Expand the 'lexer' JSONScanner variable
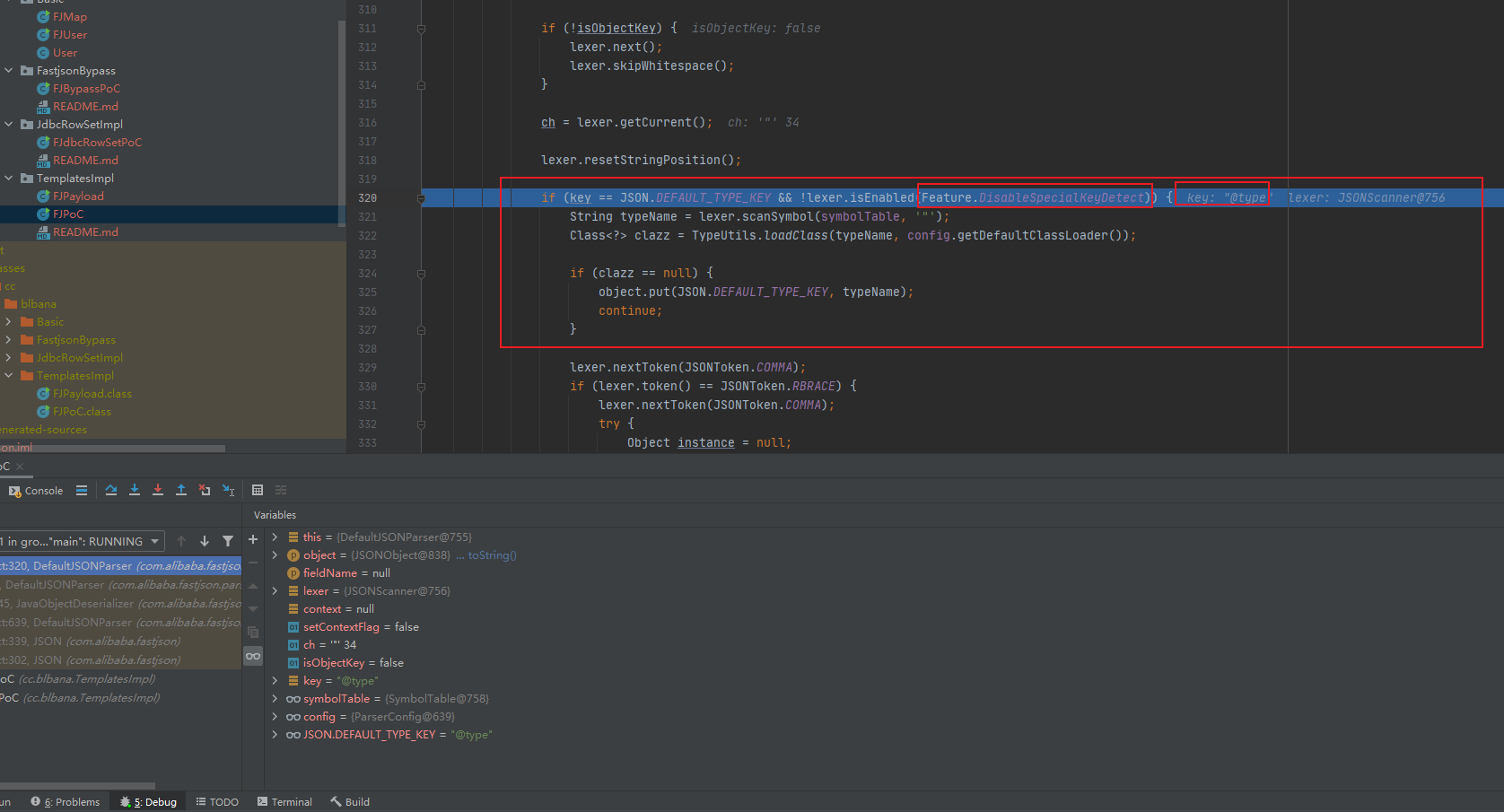Viewport: 1504px width, 812px height. 275,591
